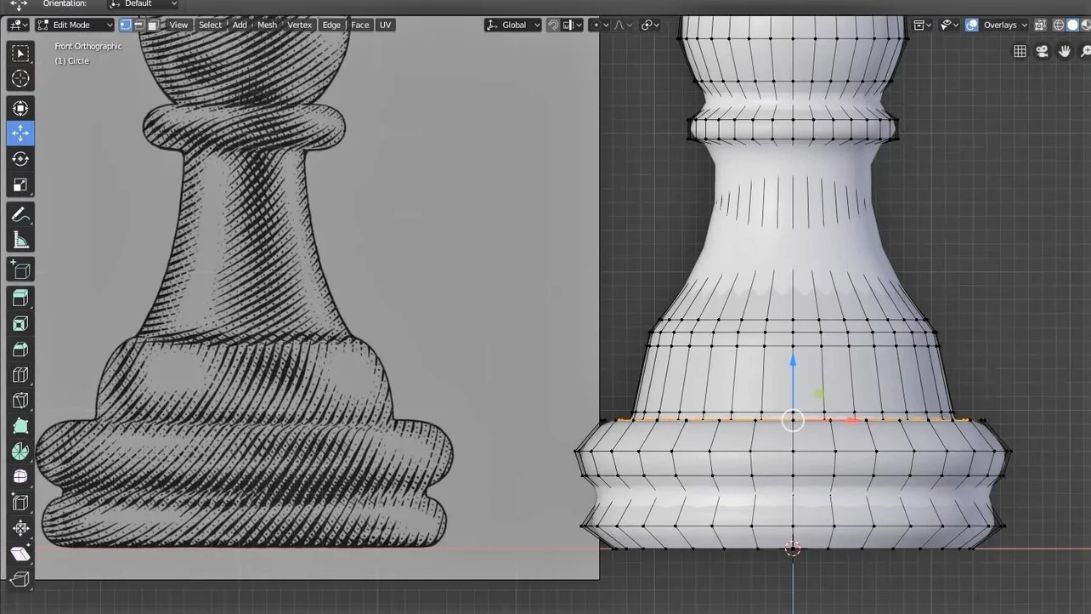Switch to face select mode

tap(152, 25)
